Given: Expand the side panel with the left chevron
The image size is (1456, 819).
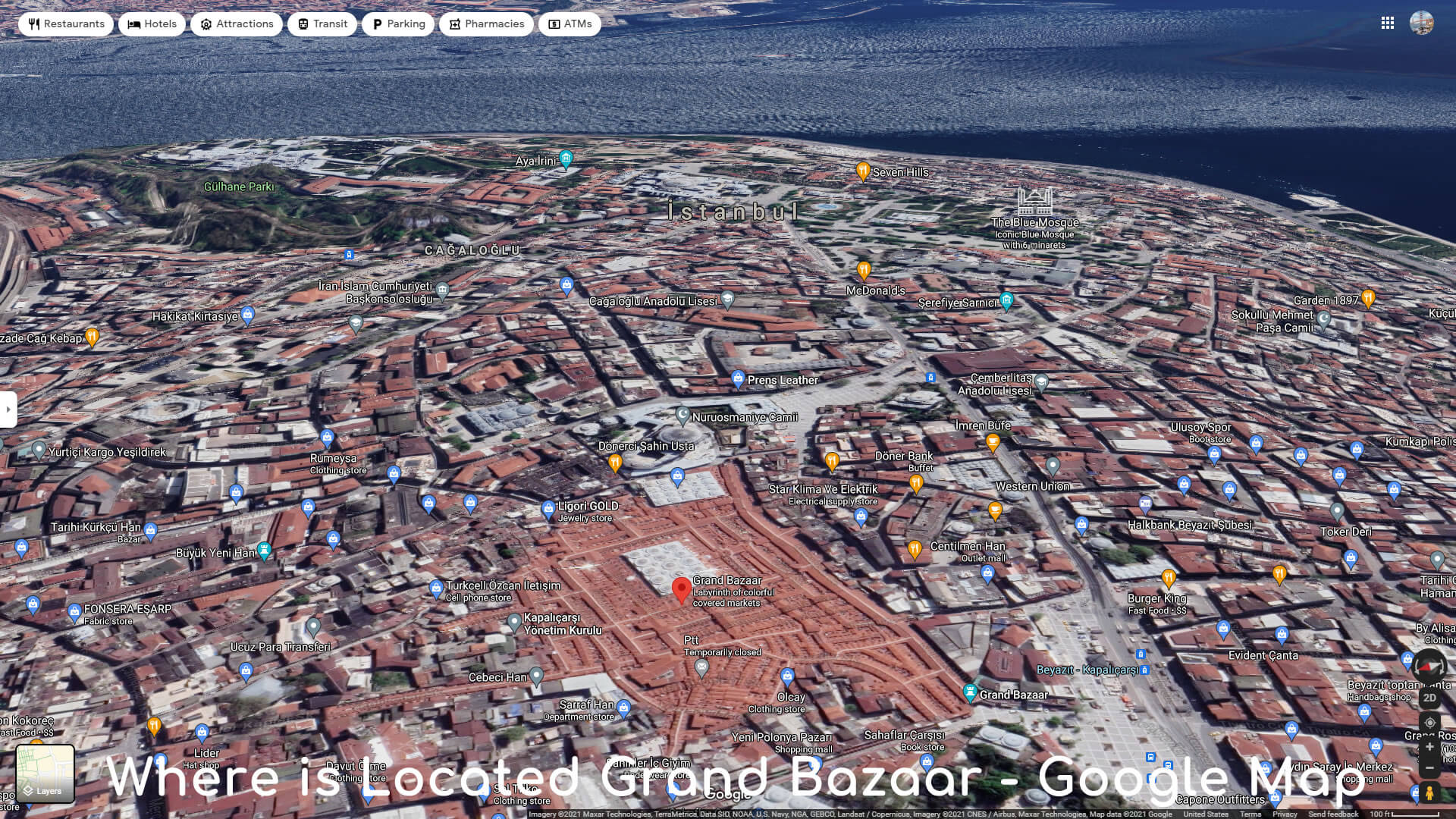Looking at the screenshot, I should tap(8, 409).
